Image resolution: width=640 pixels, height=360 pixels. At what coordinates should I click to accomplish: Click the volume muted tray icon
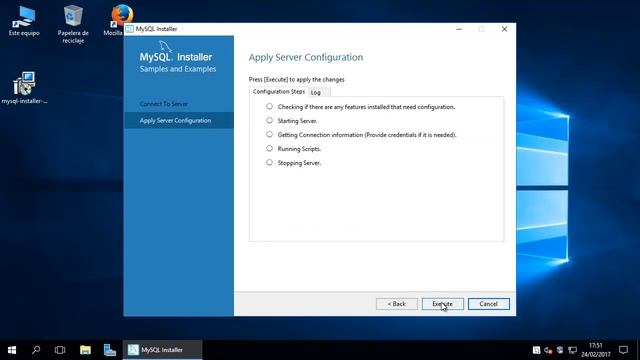[x=548, y=350]
